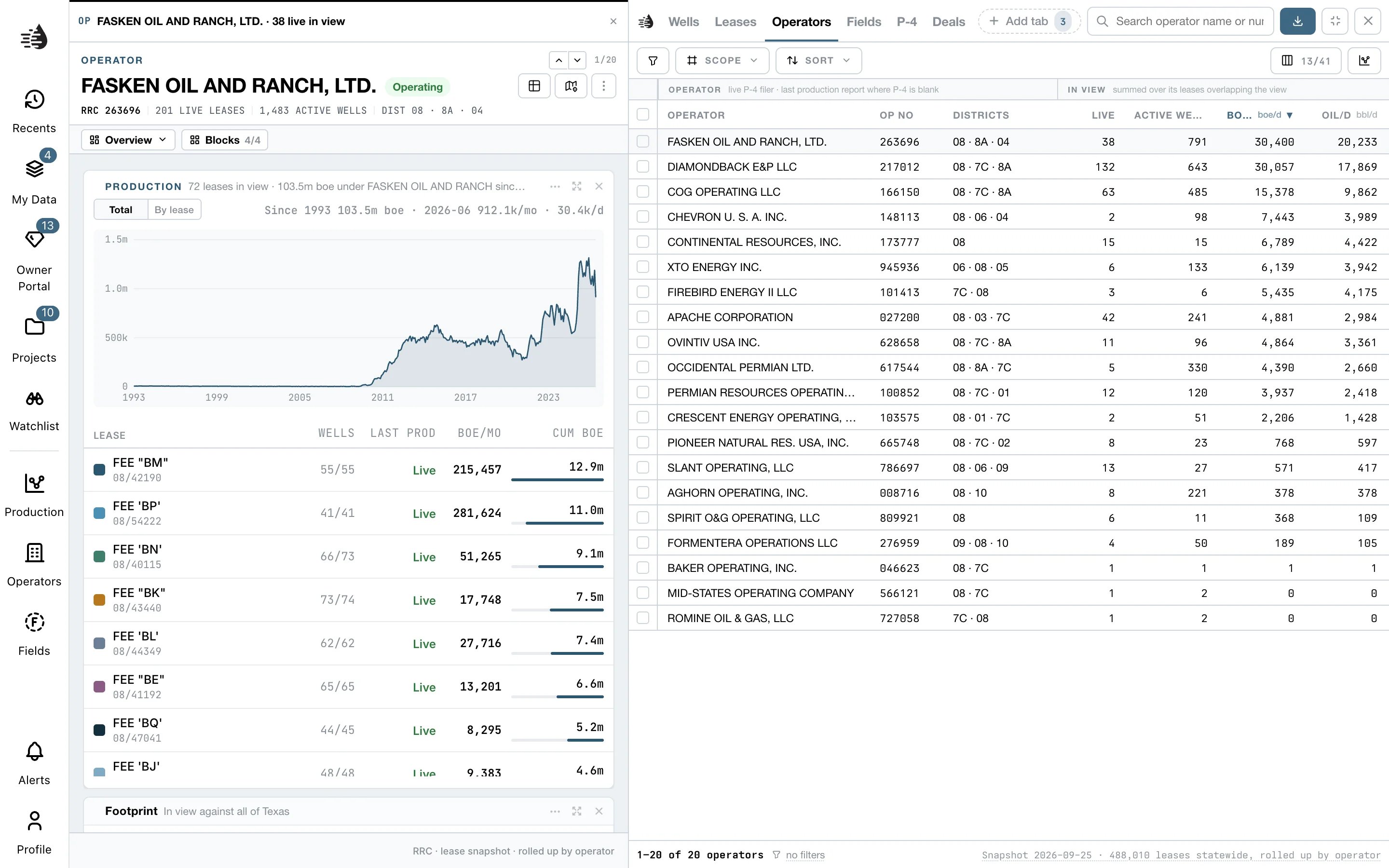Open the 13/41 columns chooser

[x=1306, y=60]
